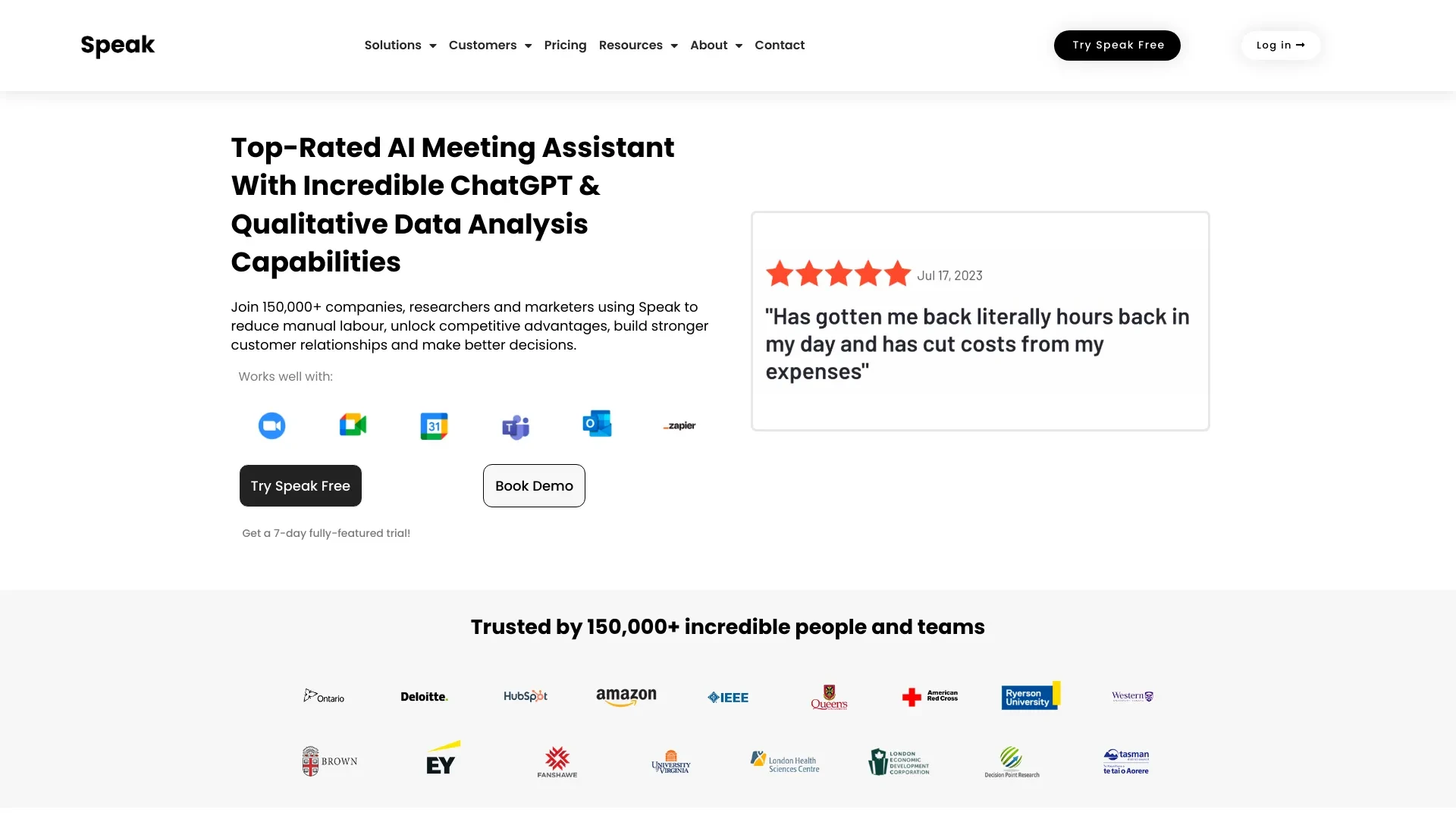Click the Deloitte trusted partner logo
Image resolution: width=1456 pixels, height=819 pixels.
424,696
